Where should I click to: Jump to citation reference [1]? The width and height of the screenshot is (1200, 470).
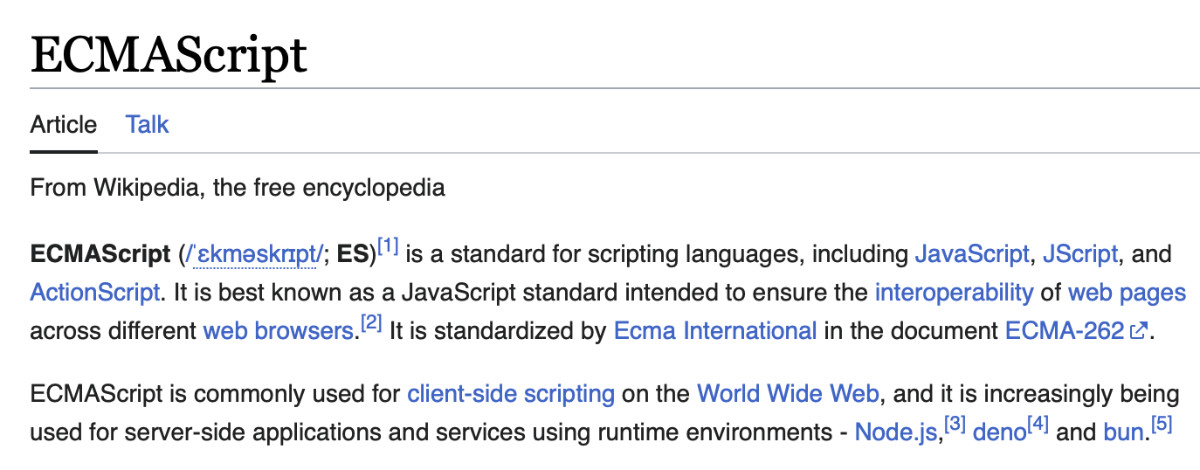[388, 247]
